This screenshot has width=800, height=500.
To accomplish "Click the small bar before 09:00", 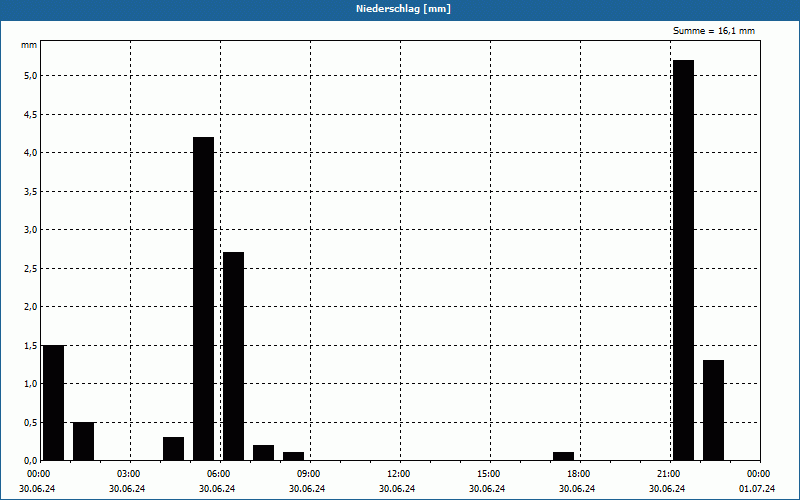I will (294, 457).
